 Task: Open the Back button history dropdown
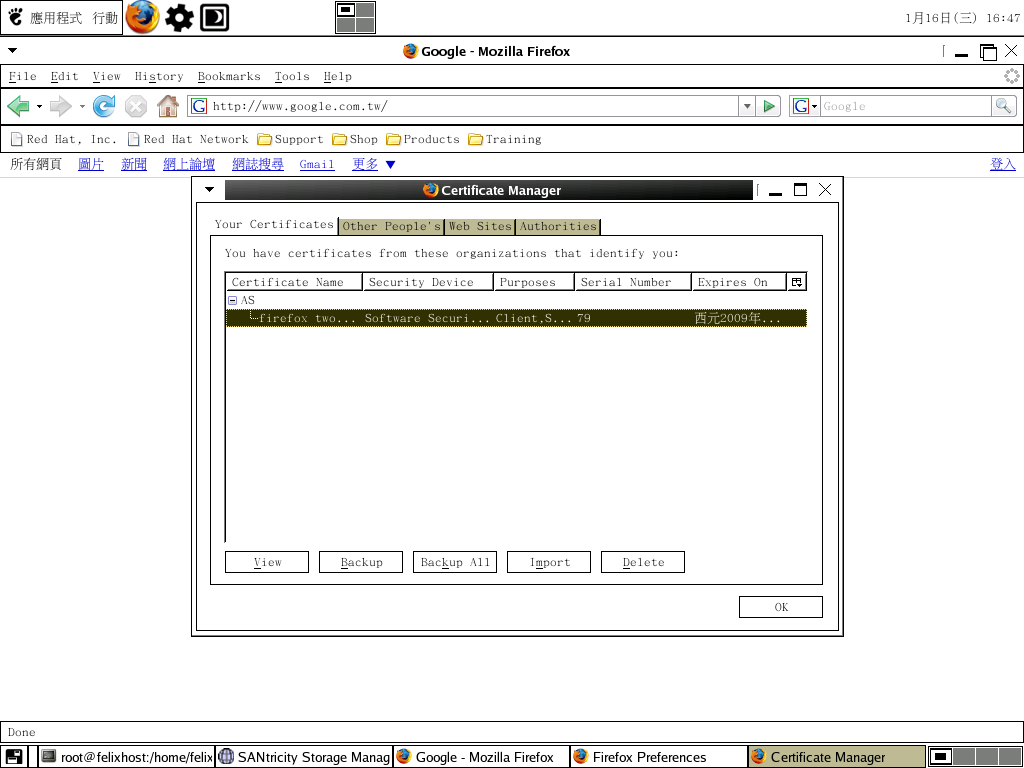pos(39,106)
